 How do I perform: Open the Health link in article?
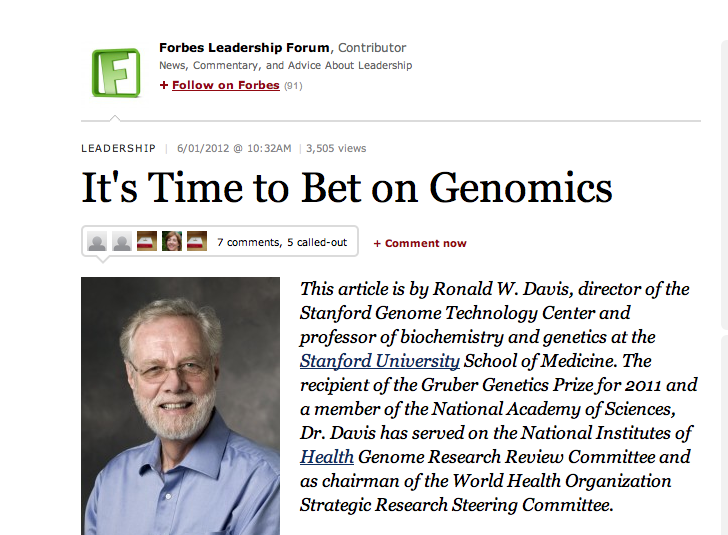click(327, 457)
